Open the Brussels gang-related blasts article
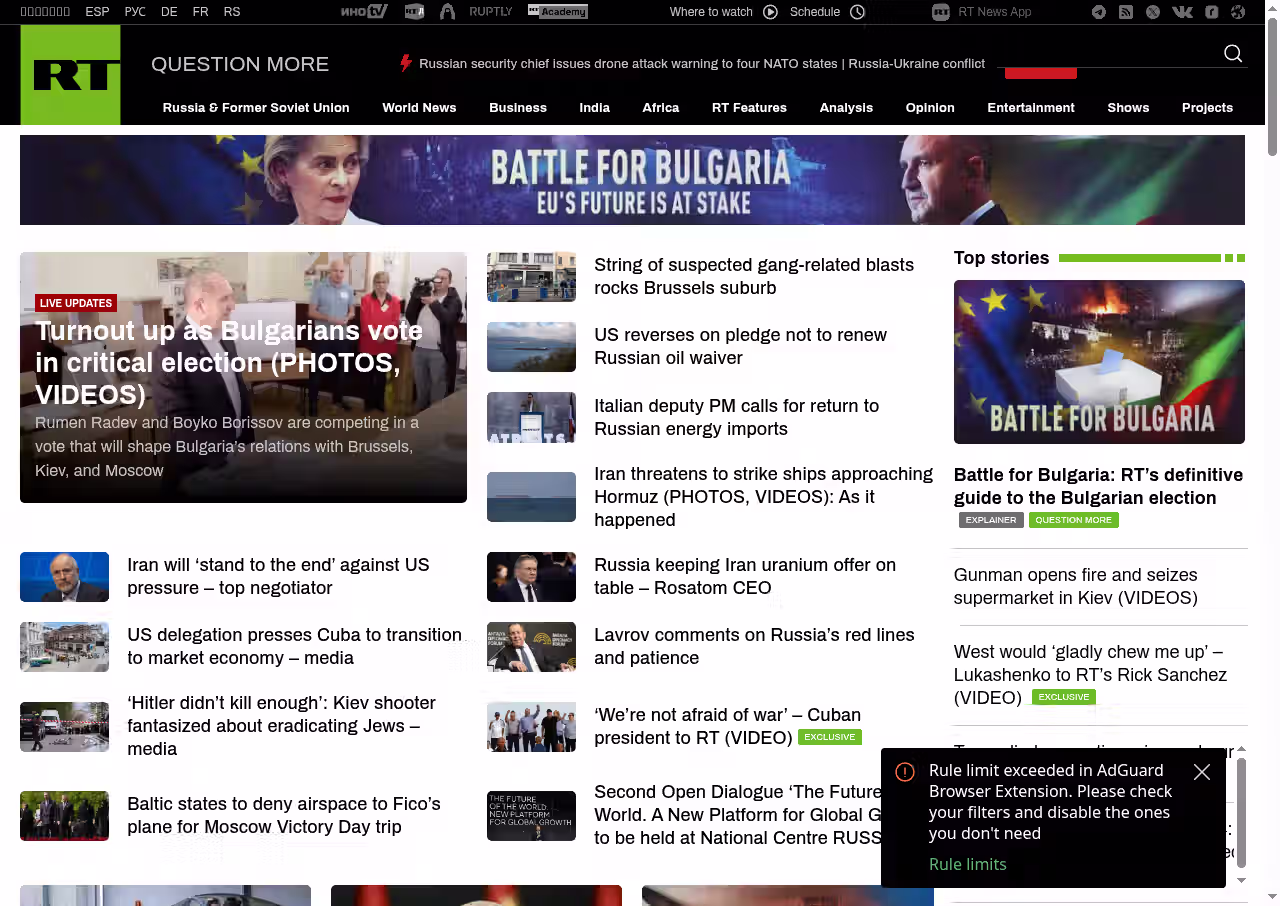The height and width of the screenshot is (906, 1280). click(x=753, y=276)
